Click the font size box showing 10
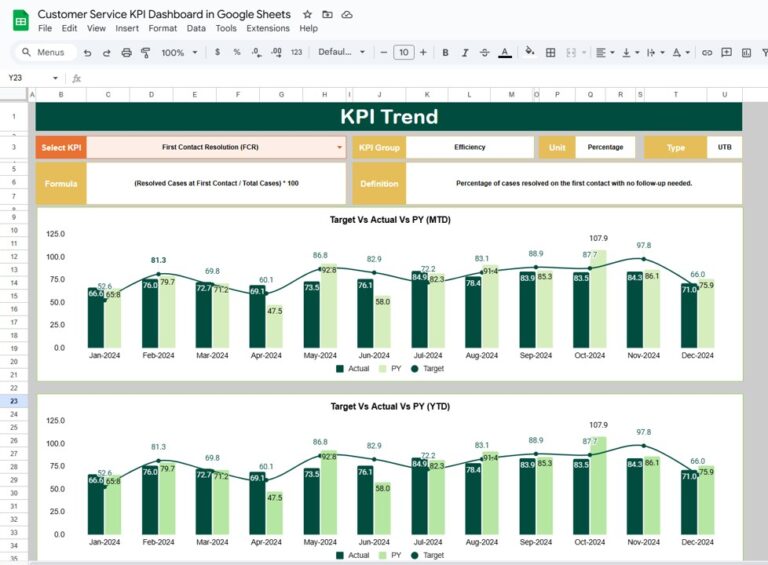Viewport: 768px width, 565px height. click(404, 52)
